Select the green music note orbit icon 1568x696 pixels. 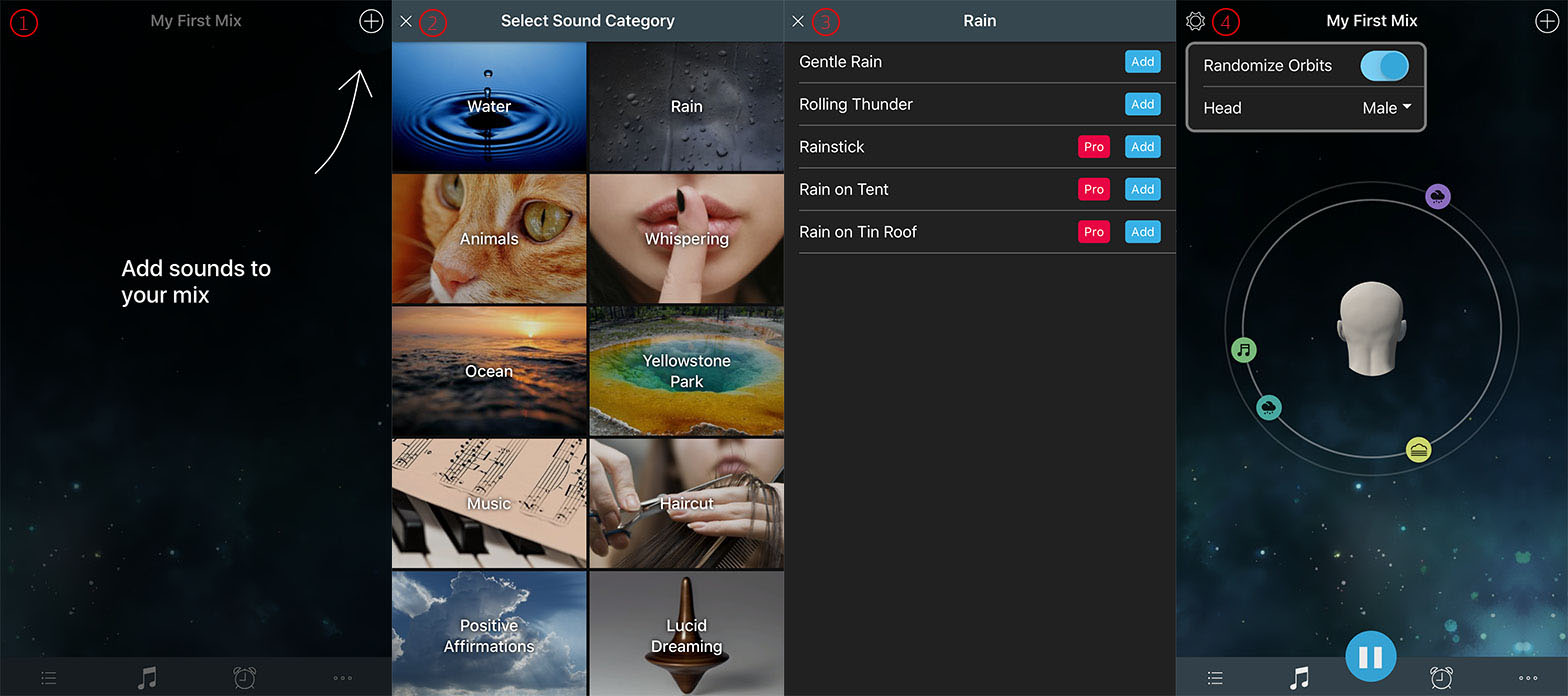(1243, 350)
